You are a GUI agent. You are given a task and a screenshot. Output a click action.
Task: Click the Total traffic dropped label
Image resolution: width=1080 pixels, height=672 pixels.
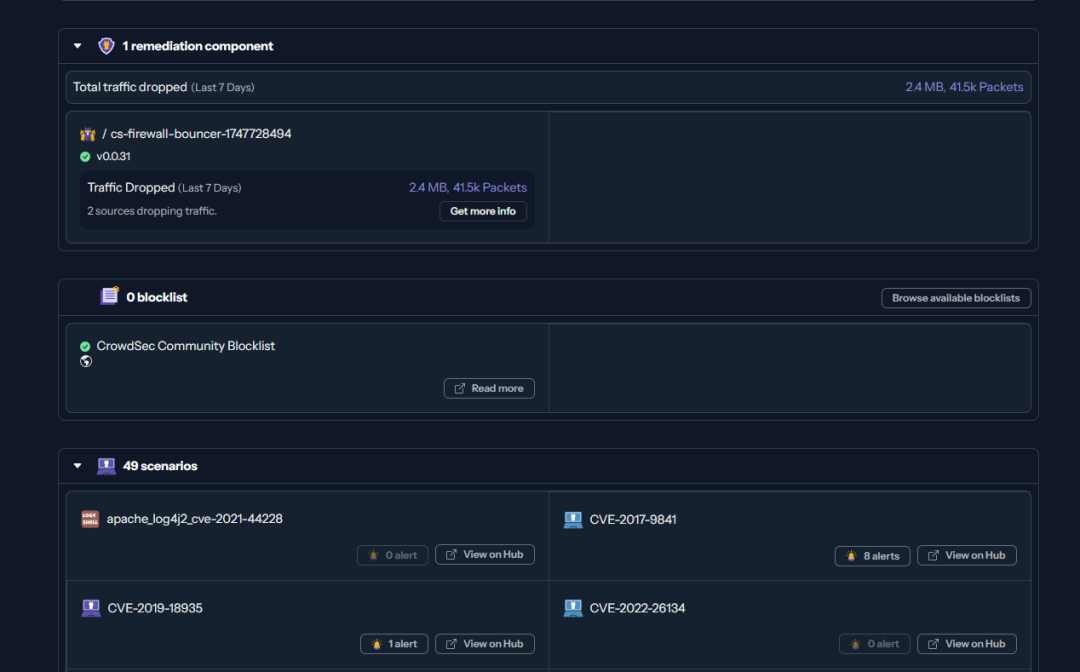[130, 87]
